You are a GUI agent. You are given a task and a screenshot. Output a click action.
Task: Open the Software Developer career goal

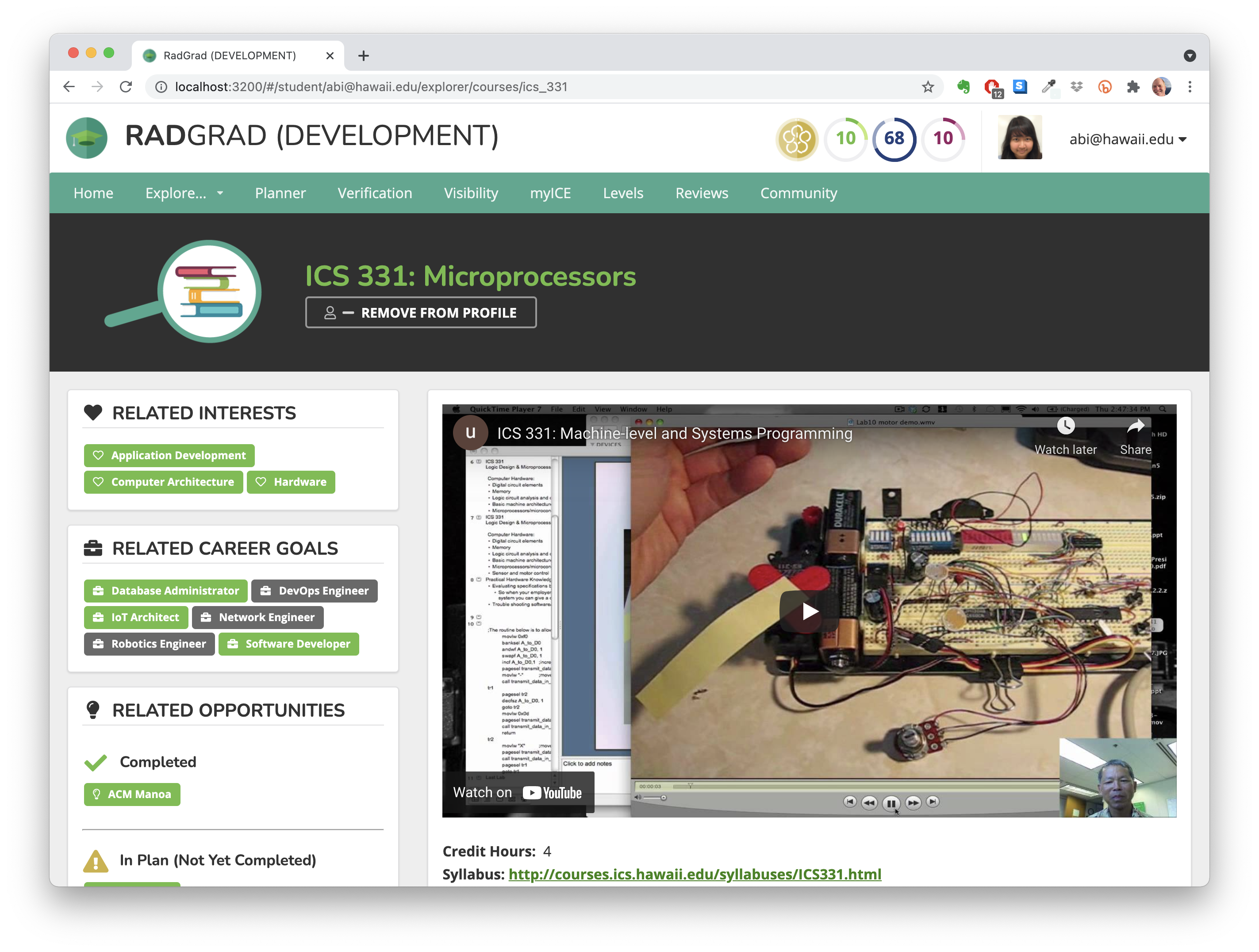click(288, 644)
